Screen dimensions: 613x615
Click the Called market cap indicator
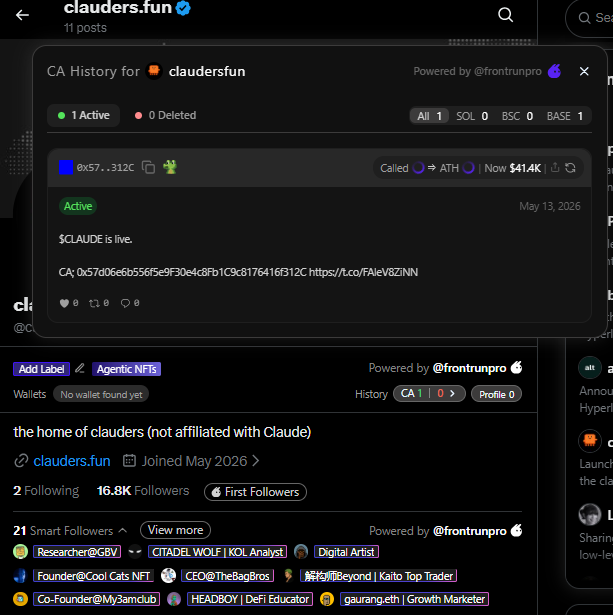click(402, 168)
